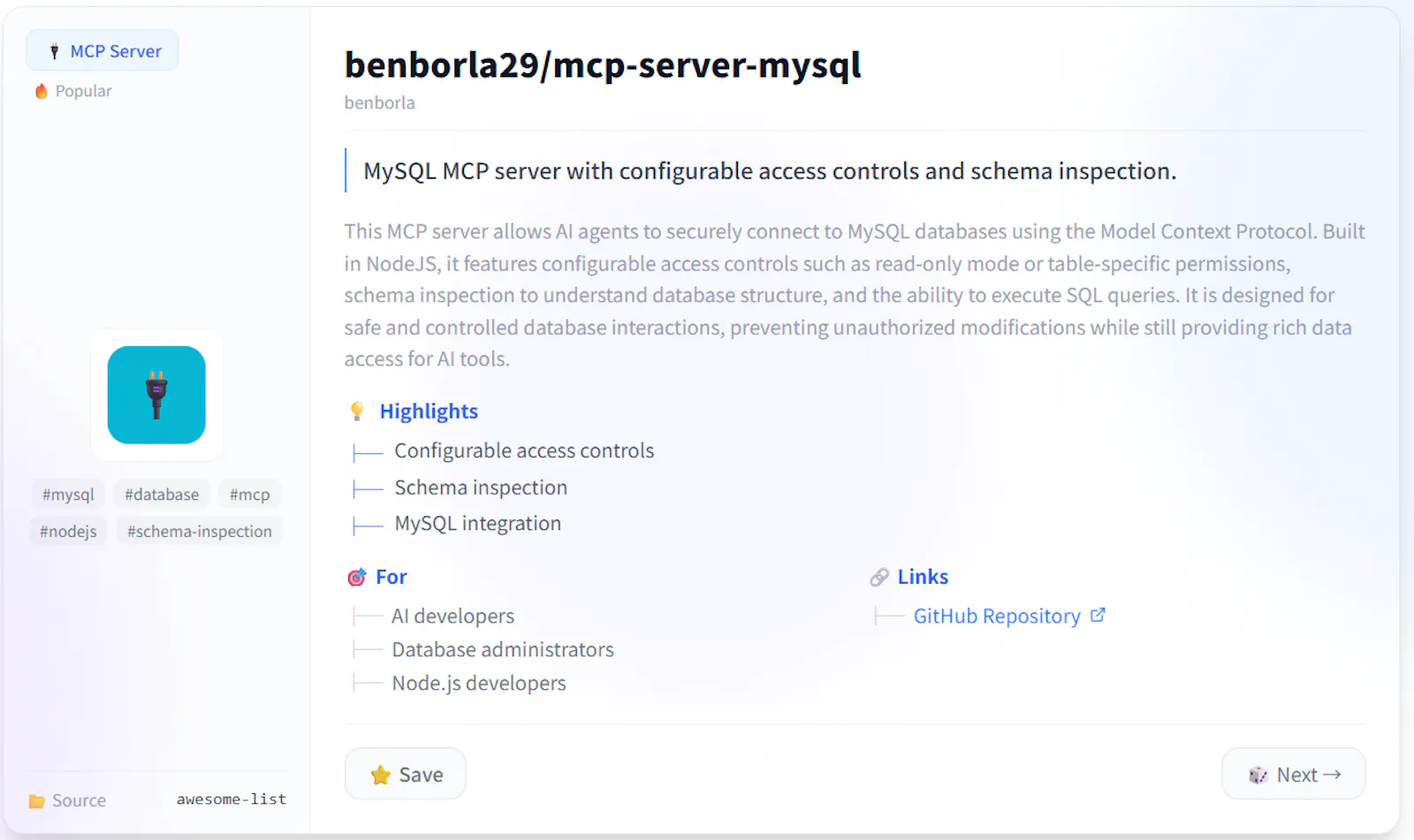Click the target icon beside For
Viewport: 1414px width, 840px height.
point(356,578)
